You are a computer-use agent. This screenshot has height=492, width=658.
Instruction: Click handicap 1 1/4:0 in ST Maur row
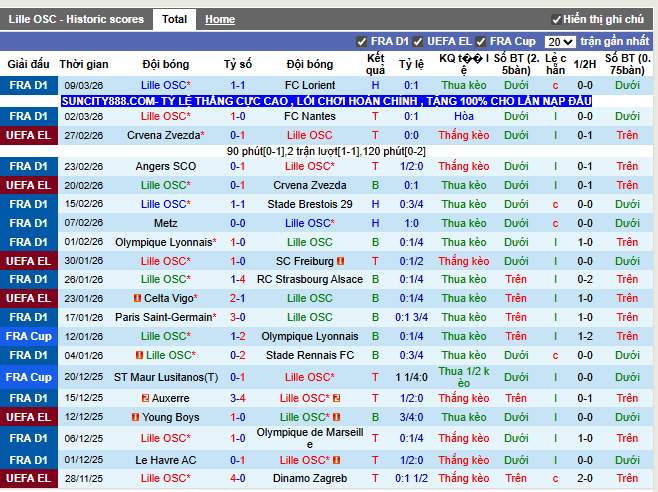[411, 377]
